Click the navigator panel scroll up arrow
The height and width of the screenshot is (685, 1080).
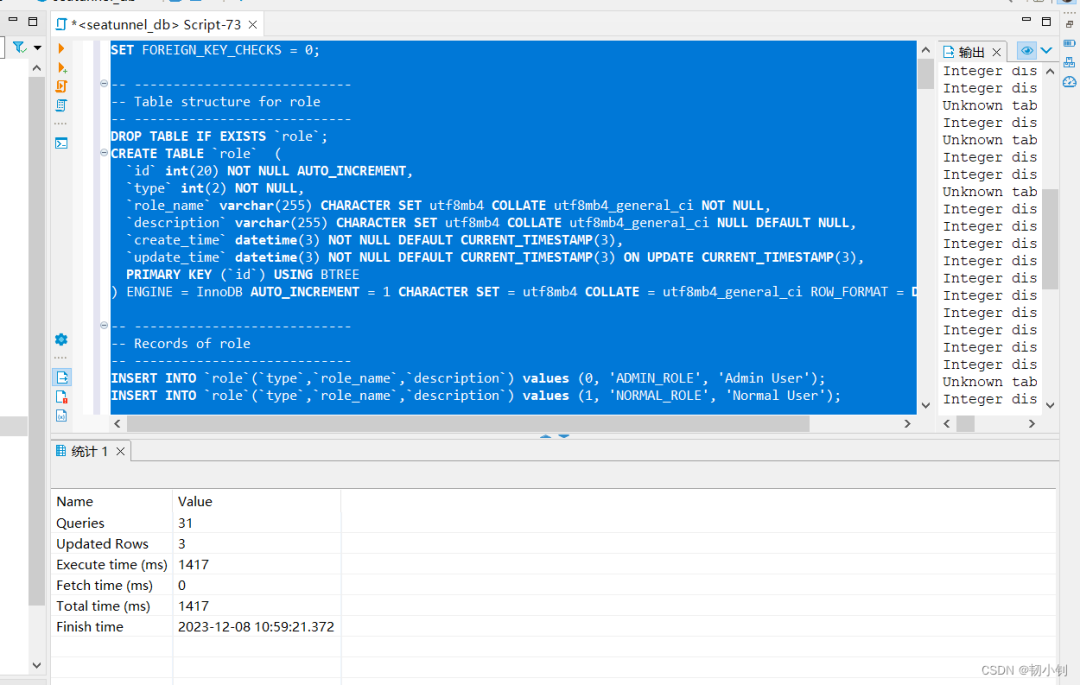pyautogui.click(x=37, y=68)
